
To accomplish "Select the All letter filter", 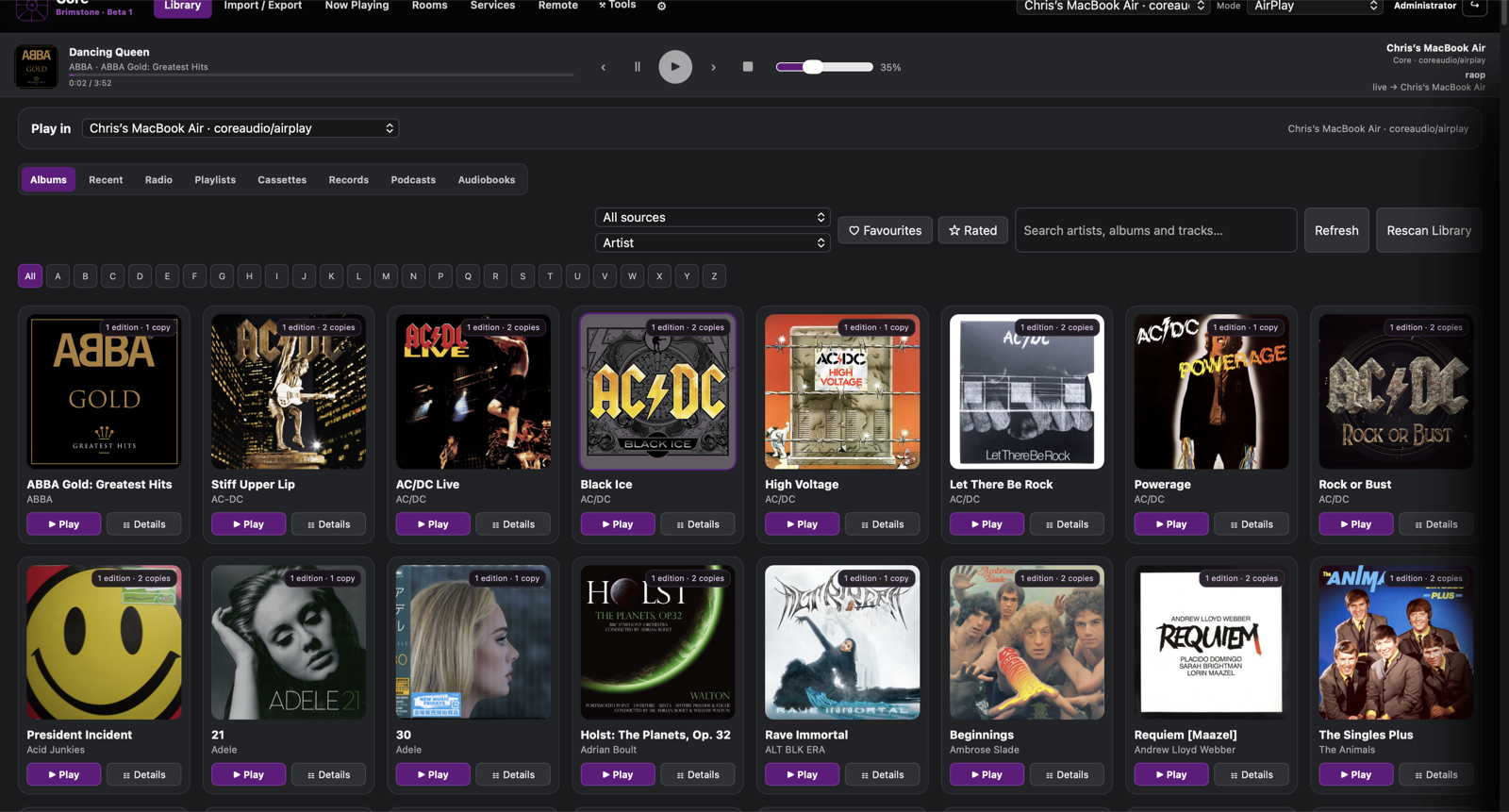I will tap(30, 276).
